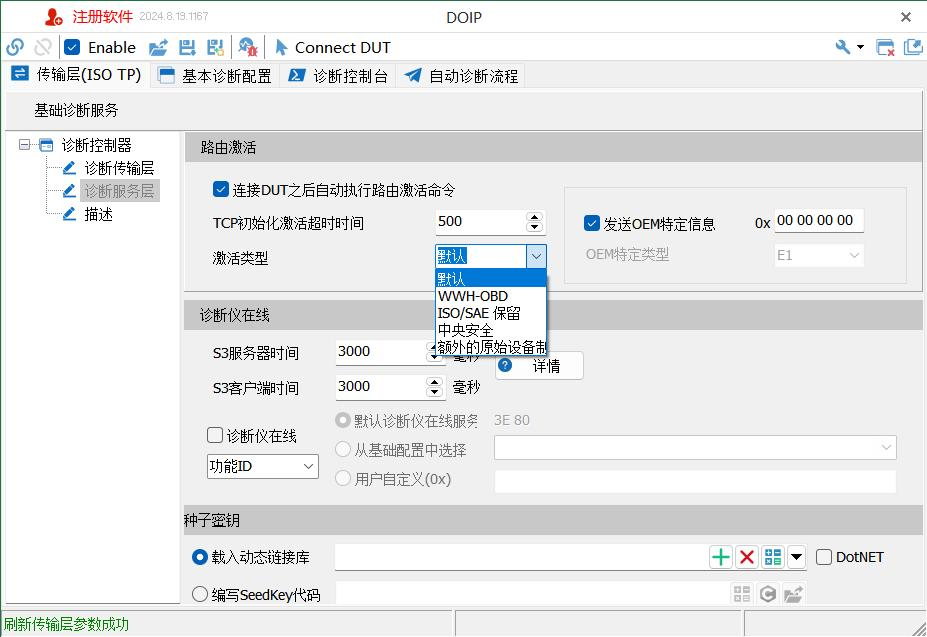Screen dimensions: 927x637
Task: Click Connect DUT button
Action: 333,47
